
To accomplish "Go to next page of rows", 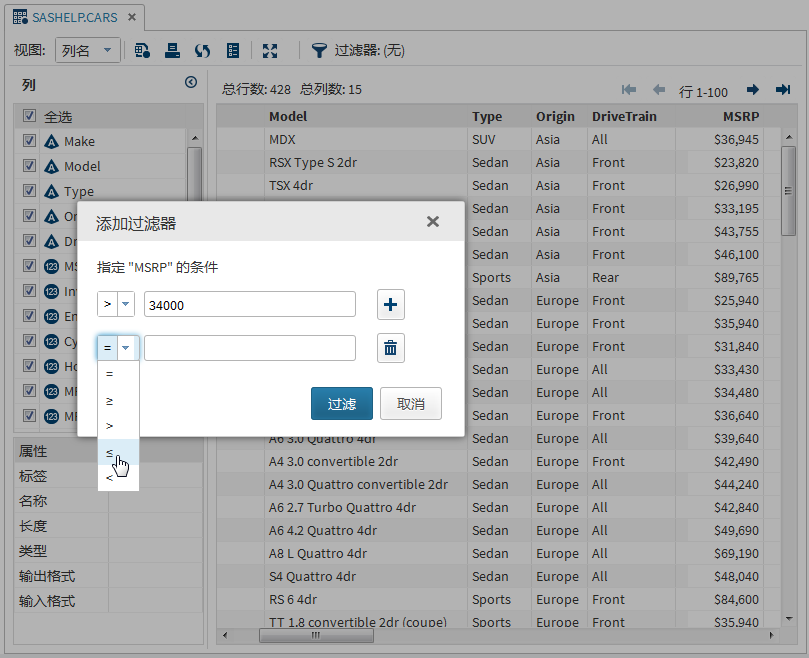I will point(752,90).
